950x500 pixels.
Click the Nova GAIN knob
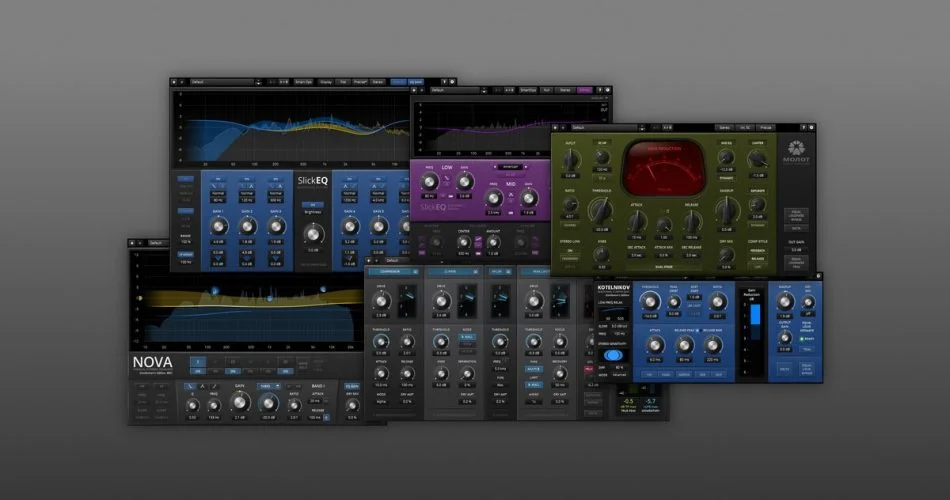coord(239,402)
